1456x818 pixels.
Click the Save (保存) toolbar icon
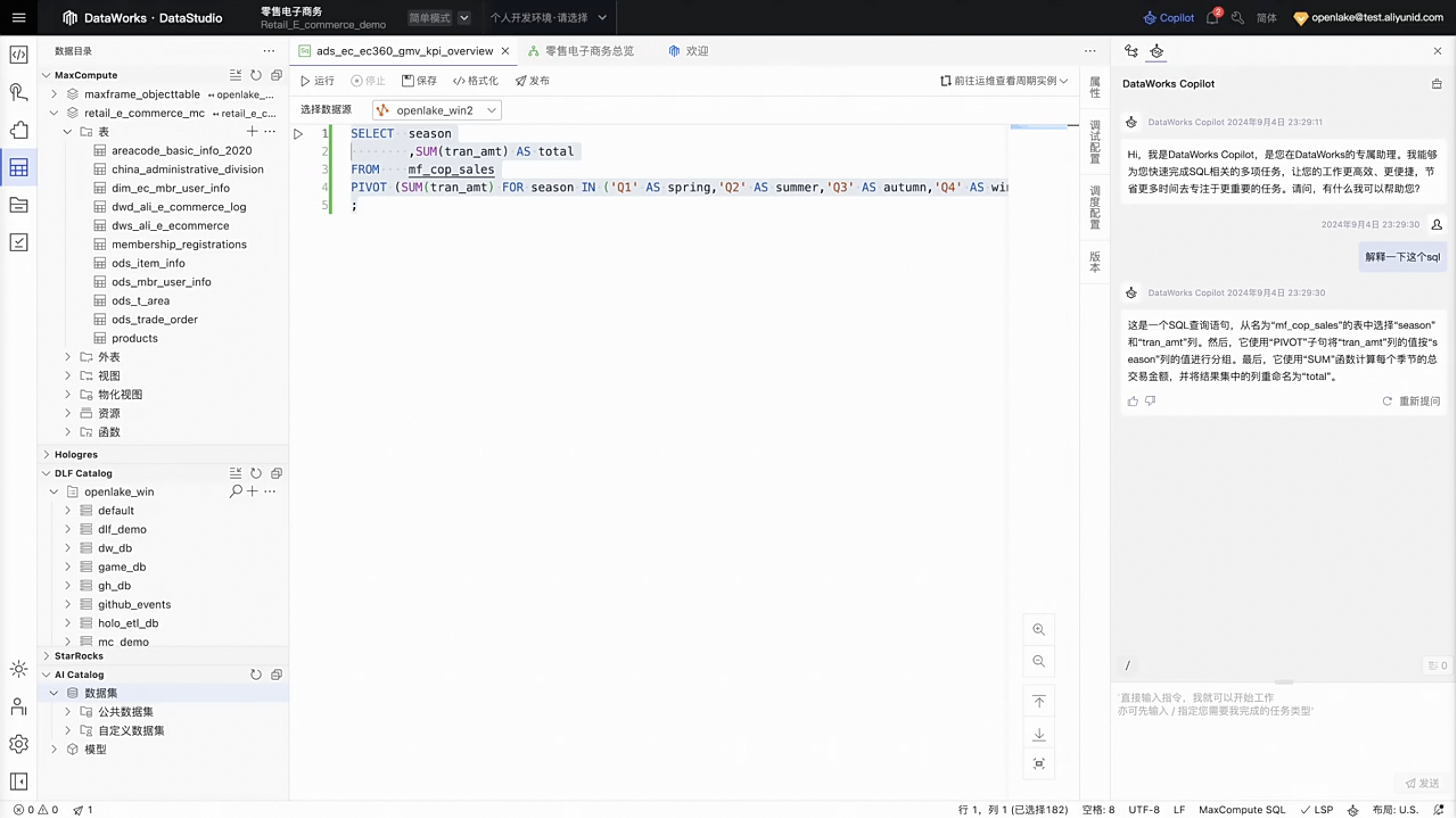coord(408,81)
